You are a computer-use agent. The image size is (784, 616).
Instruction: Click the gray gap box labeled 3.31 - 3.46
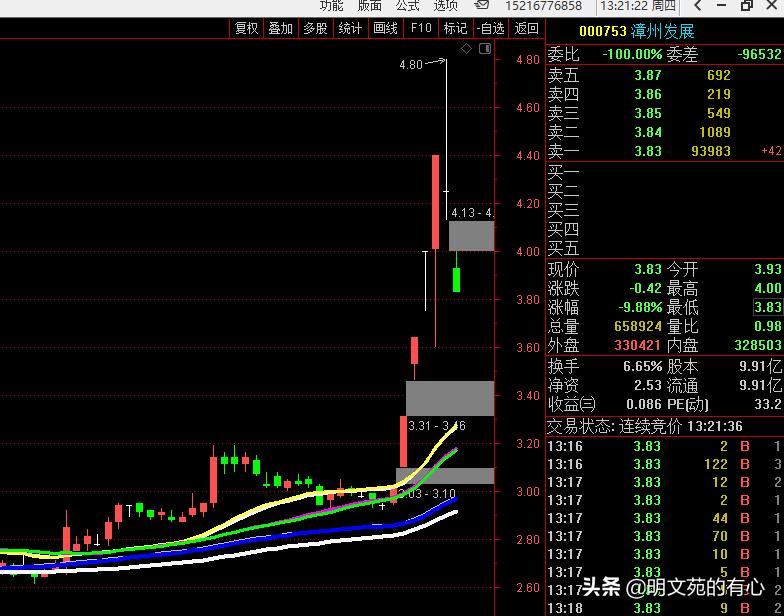450,398
